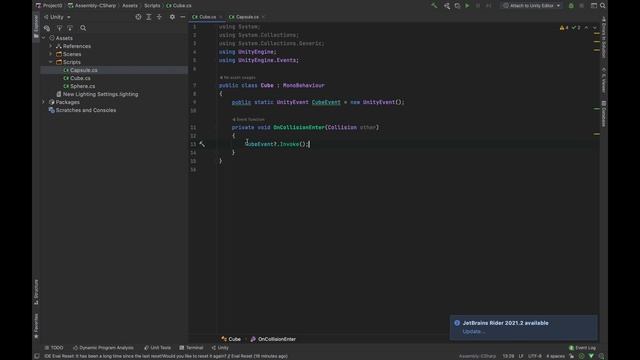Select Capsule.cs in the Explorer tree

point(84,70)
